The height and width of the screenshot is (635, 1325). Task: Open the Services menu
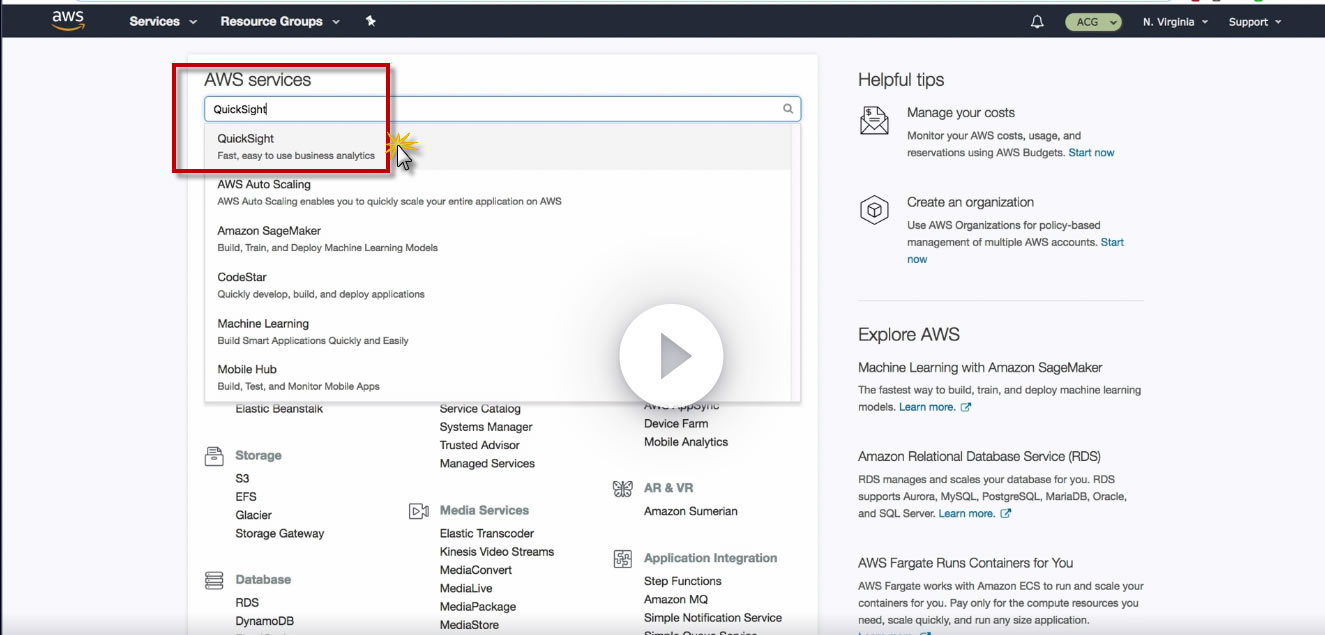163,21
